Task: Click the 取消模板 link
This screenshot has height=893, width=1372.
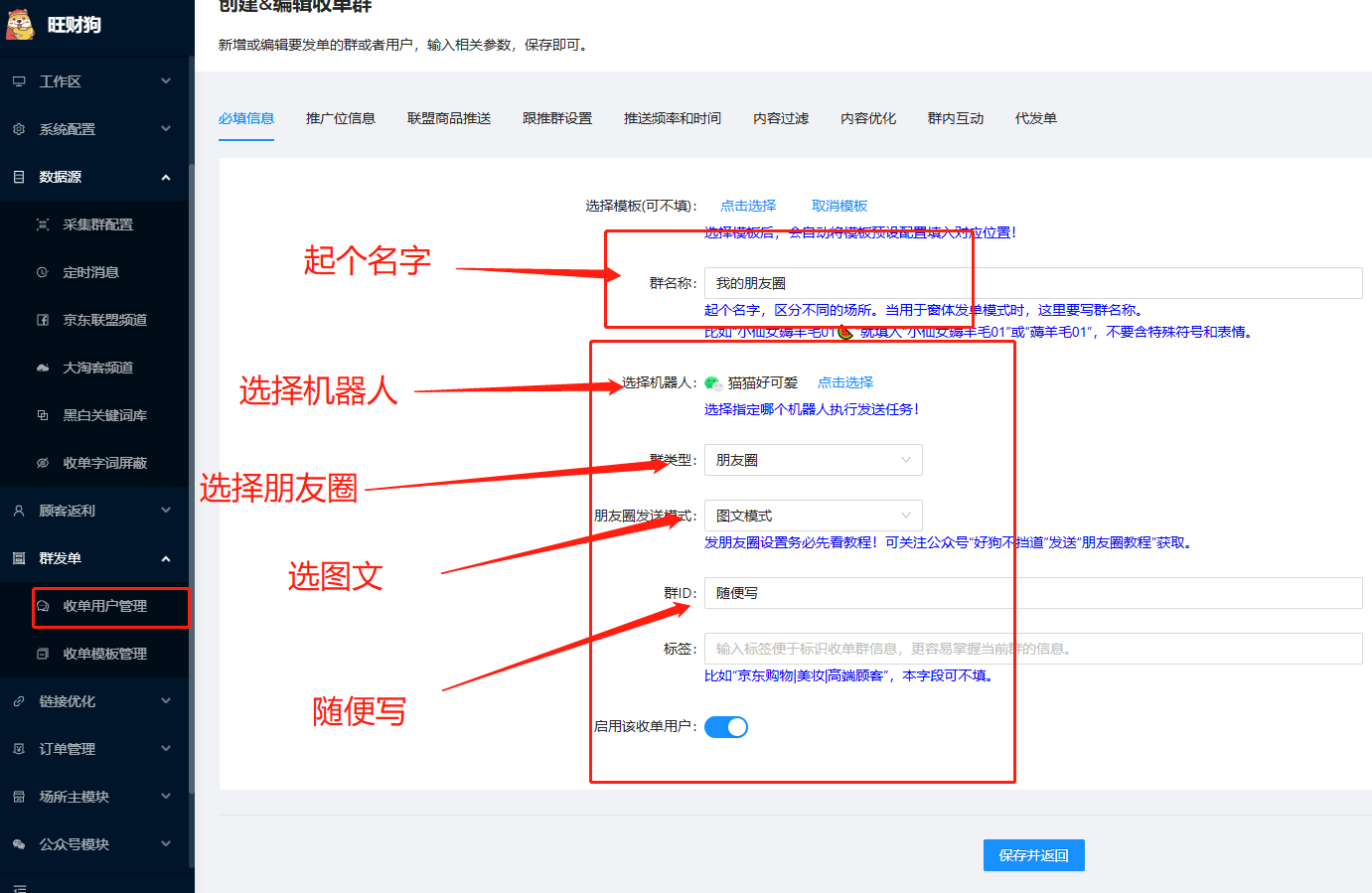Action: pos(839,206)
